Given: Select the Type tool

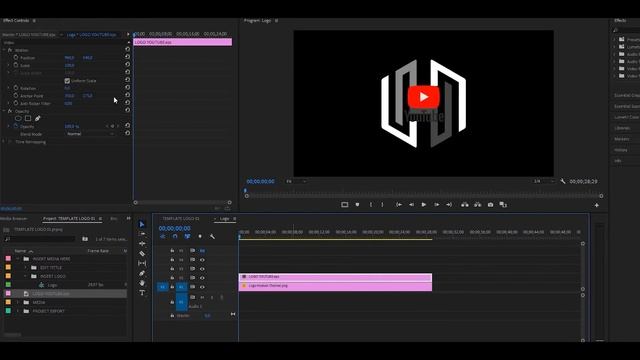Looking at the screenshot, I should [142, 293].
